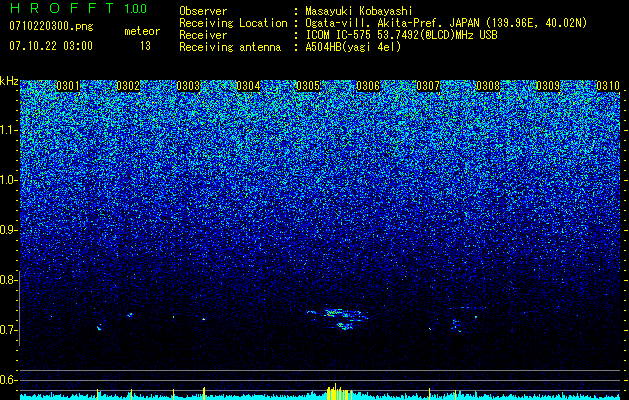Click the timestamp 07.10.22 03:00
629x400 pixels.
coord(51,46)
